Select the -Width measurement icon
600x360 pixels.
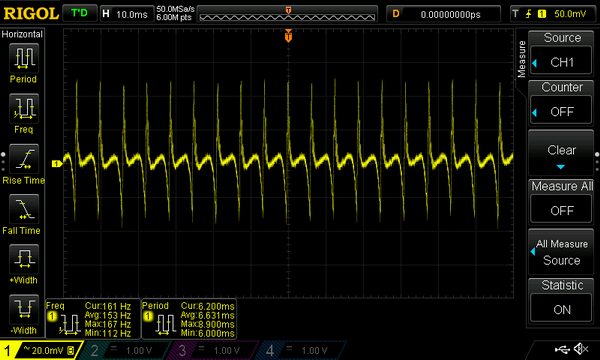point(24,309)
